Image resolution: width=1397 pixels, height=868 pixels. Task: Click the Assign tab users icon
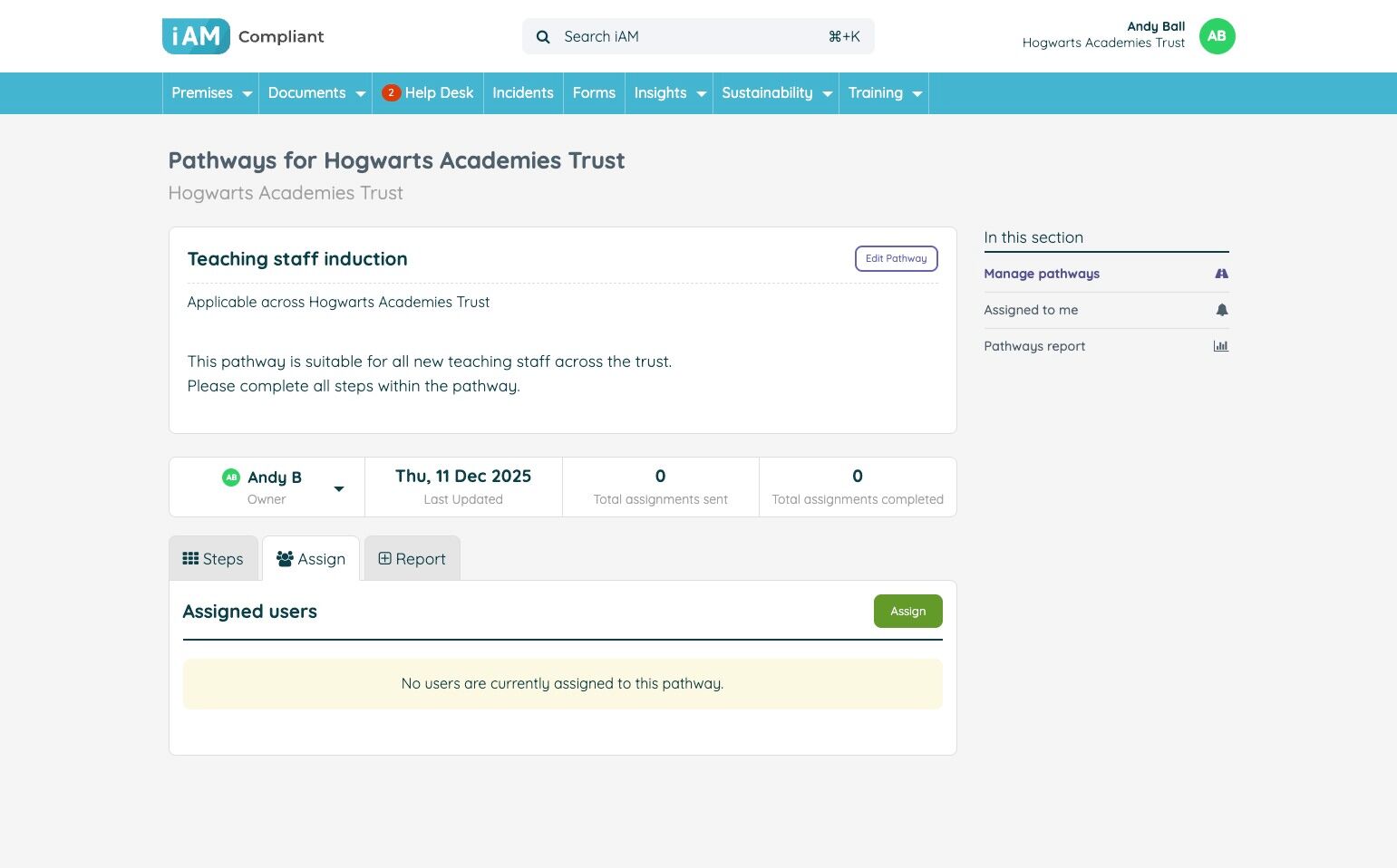tap(285, 558)
